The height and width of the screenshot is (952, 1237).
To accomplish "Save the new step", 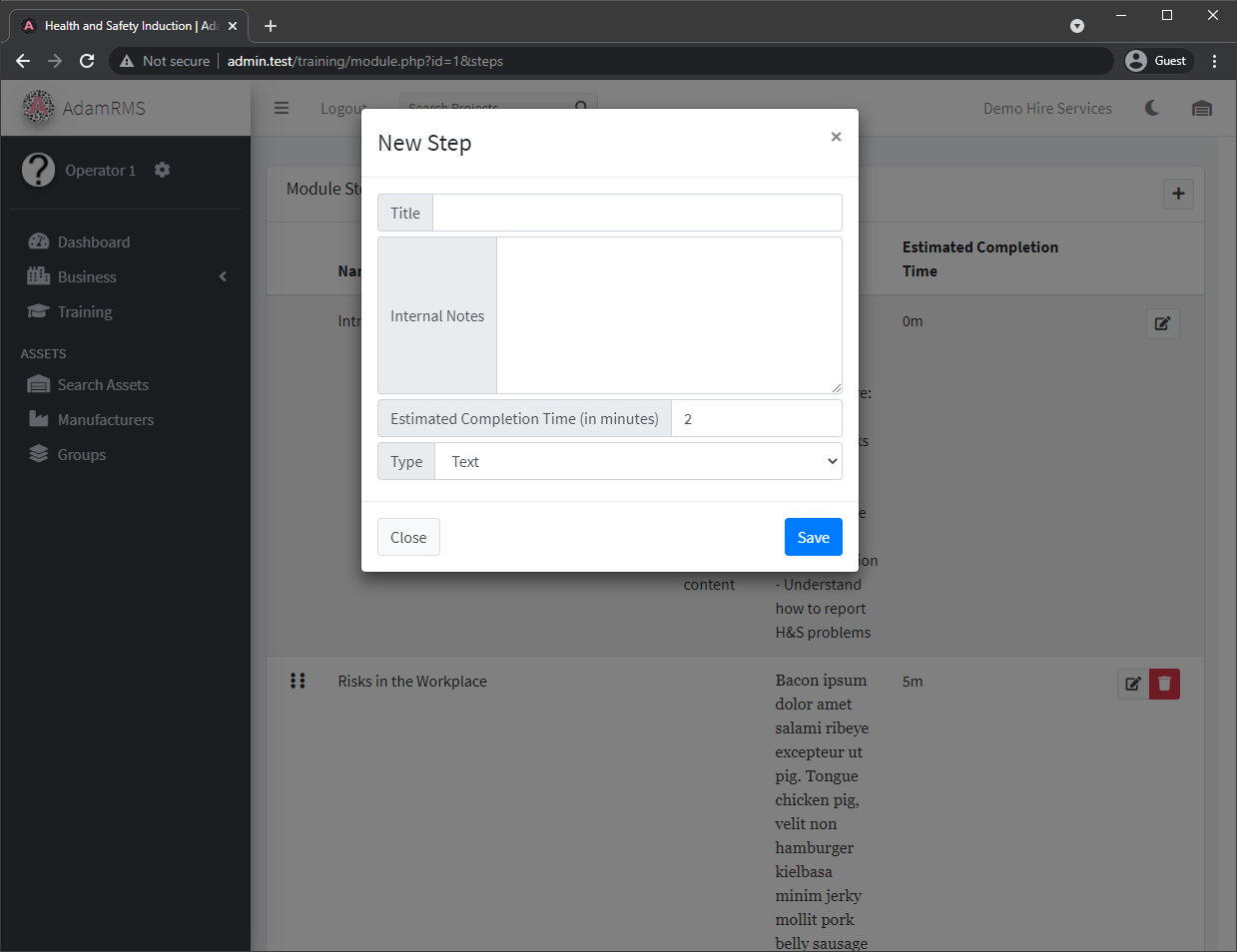I will tap(813, 537).
